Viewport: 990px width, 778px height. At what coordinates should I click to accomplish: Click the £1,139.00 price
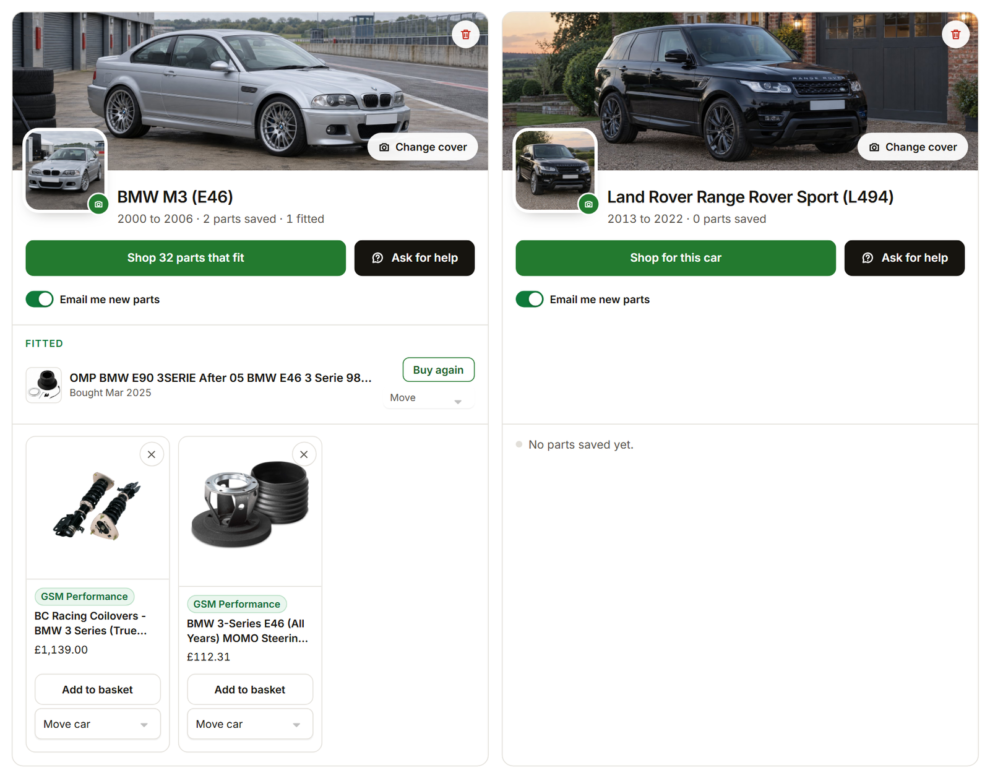[x=61, y=650]
